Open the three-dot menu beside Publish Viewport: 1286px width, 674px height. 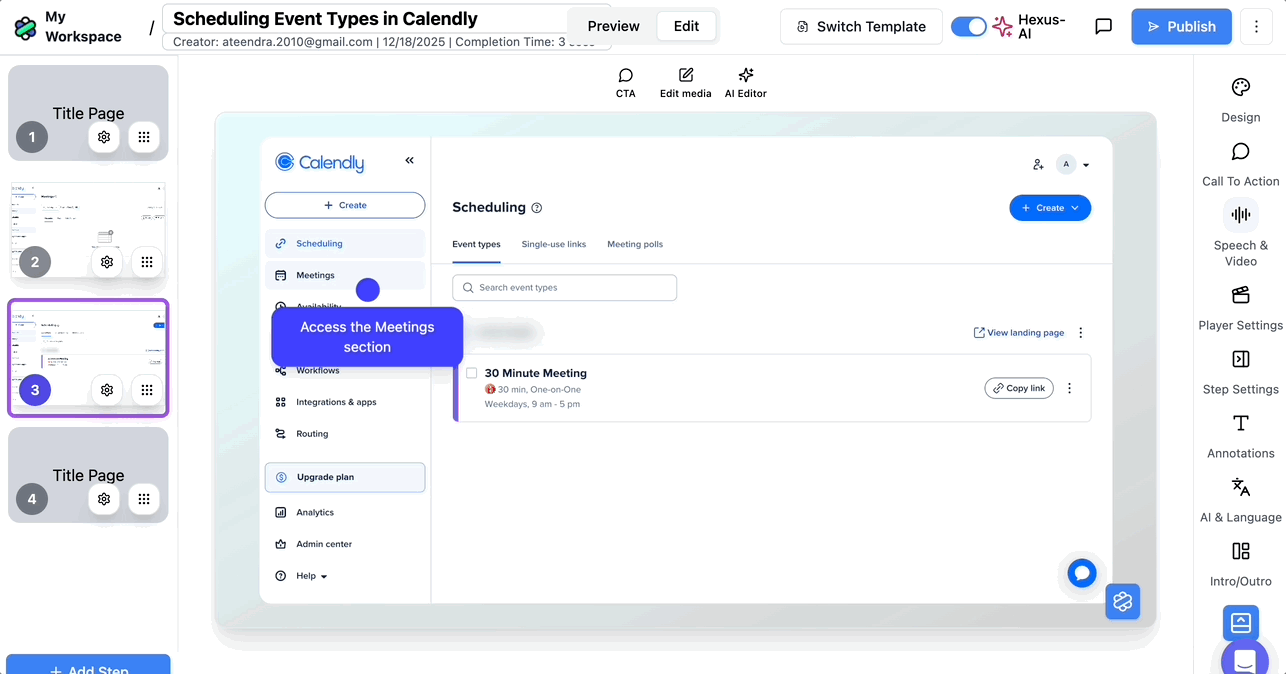[x=1257, y=27]
